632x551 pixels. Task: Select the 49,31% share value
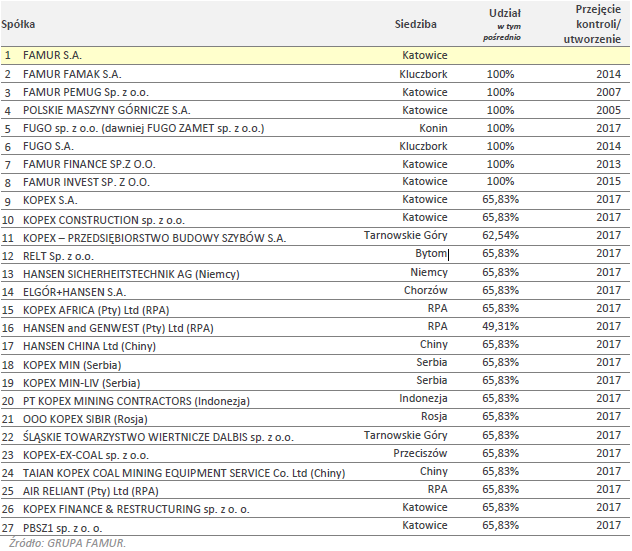tap(501, 326)
